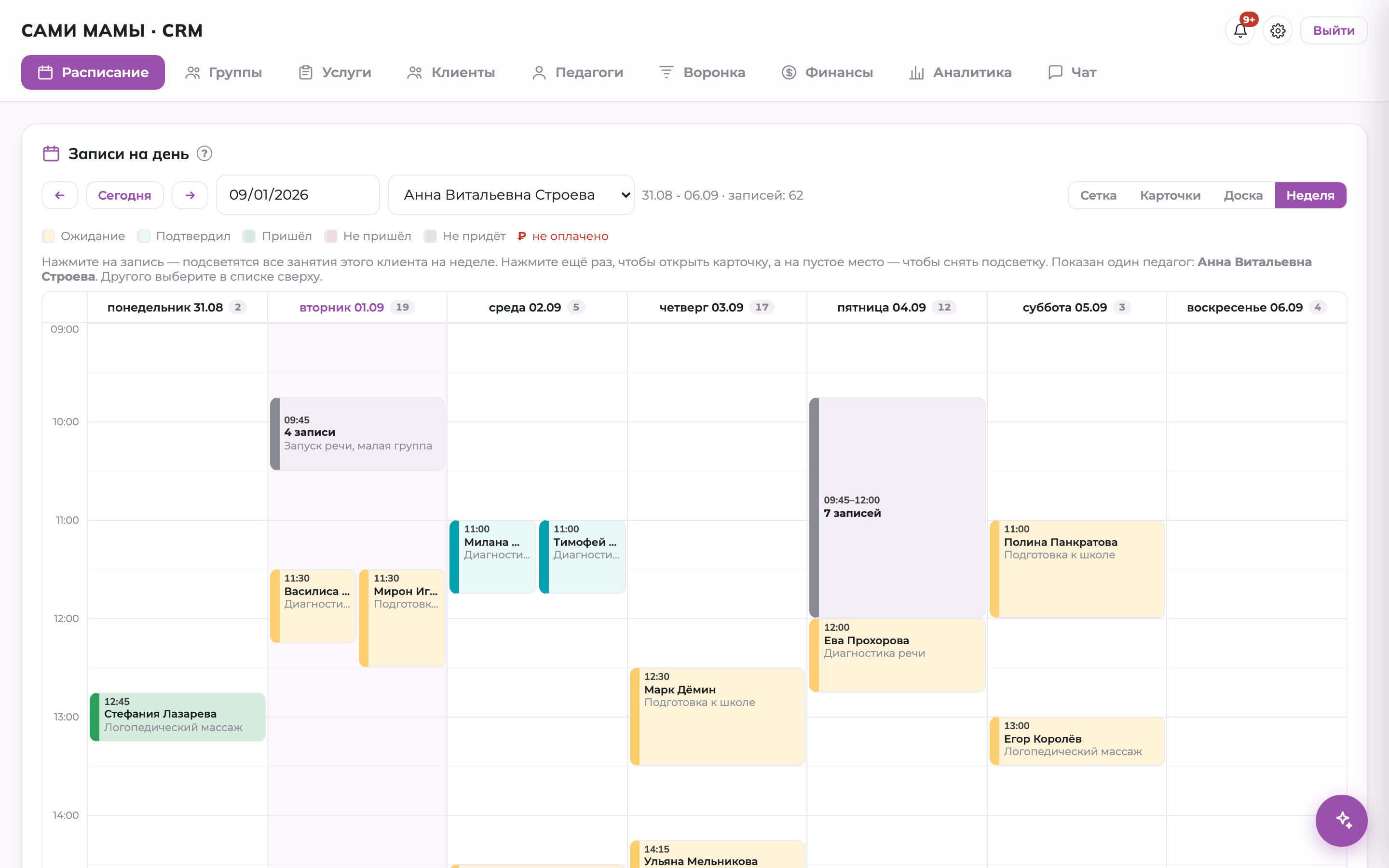
Task: Click the Пришёл legend color swatch
Action: (249, 236)
